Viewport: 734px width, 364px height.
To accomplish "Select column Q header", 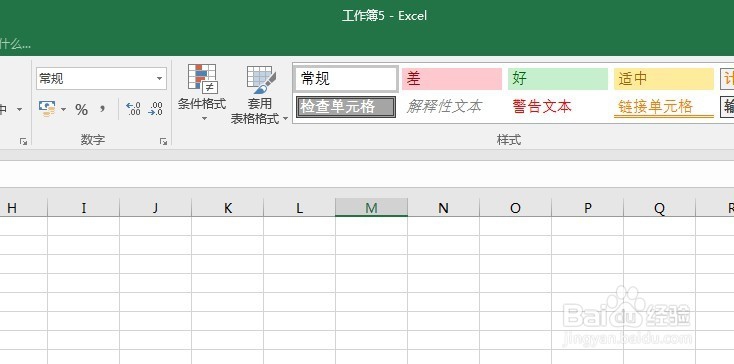I will tap(660, 207).
